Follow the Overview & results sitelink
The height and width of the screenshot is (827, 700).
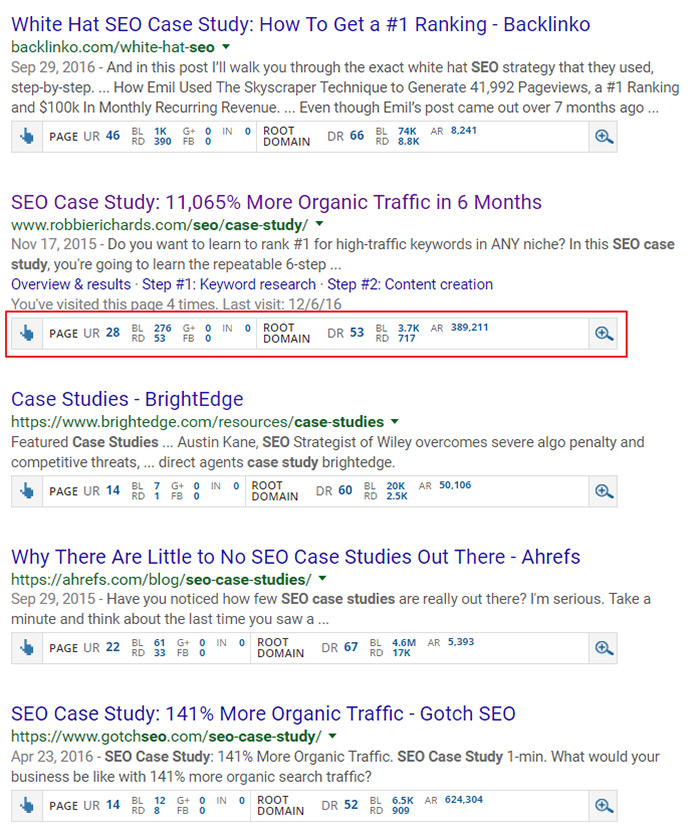pos(71,284)
